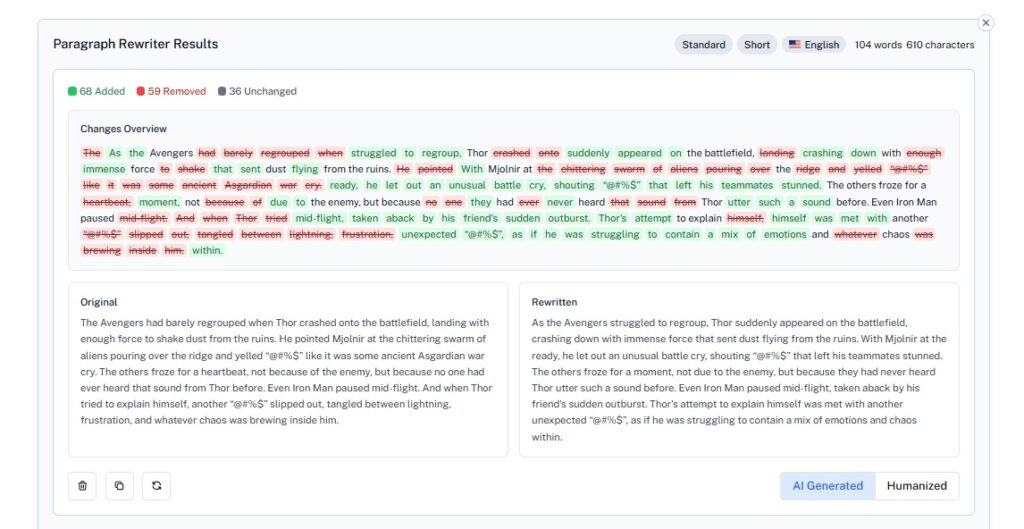Click the Standard mode chip
Screen dimensions: 1024x529
[704, 45]
